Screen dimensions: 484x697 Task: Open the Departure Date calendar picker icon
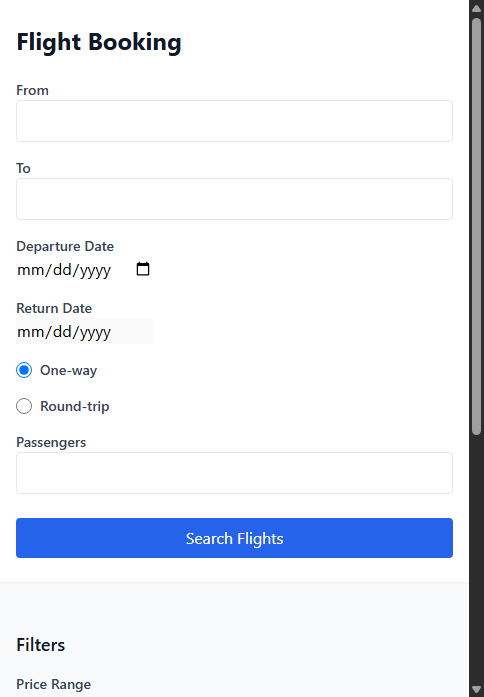[x=143, y=269]
